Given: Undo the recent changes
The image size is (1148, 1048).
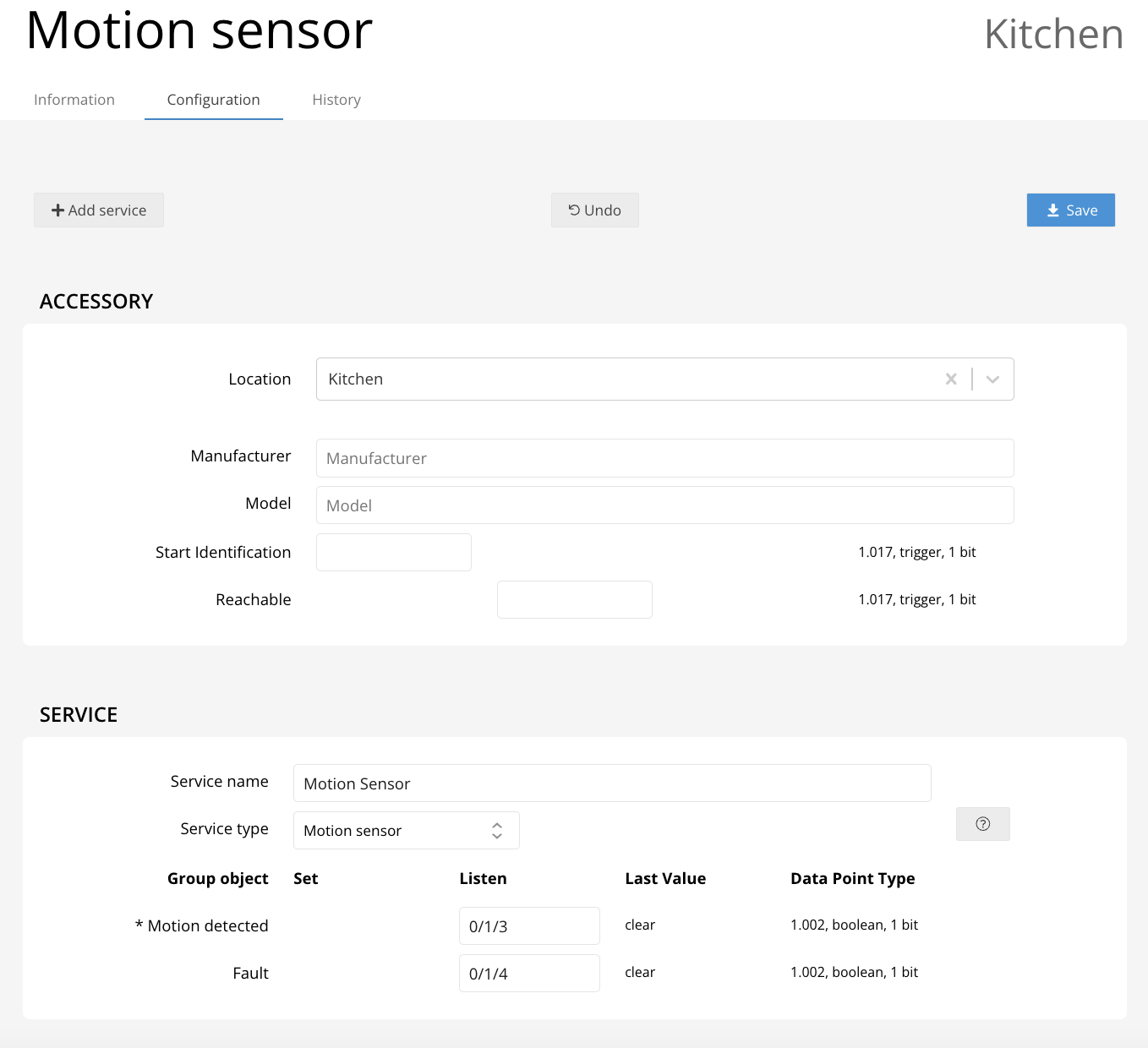Looking at the screenshot, I should pos(594,210).
